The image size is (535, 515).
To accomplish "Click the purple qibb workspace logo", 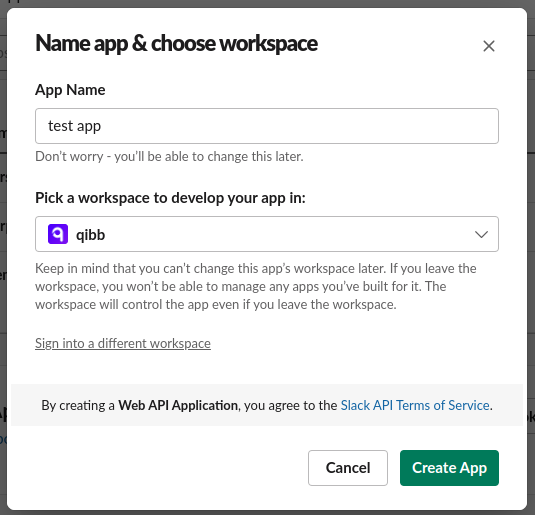I will click(58, 234).
